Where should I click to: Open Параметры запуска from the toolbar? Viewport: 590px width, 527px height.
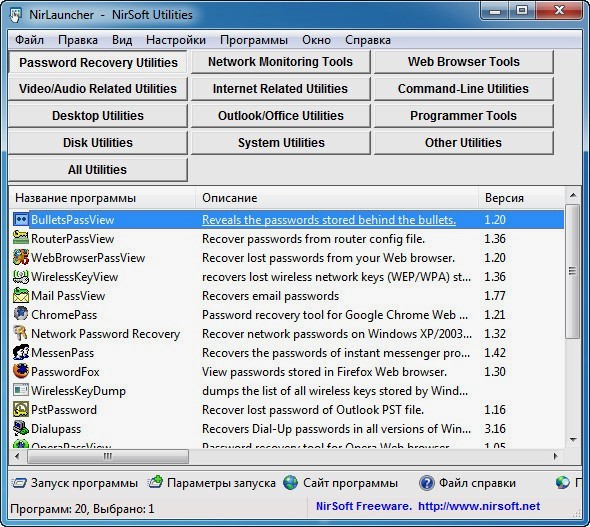coord(211,483)
